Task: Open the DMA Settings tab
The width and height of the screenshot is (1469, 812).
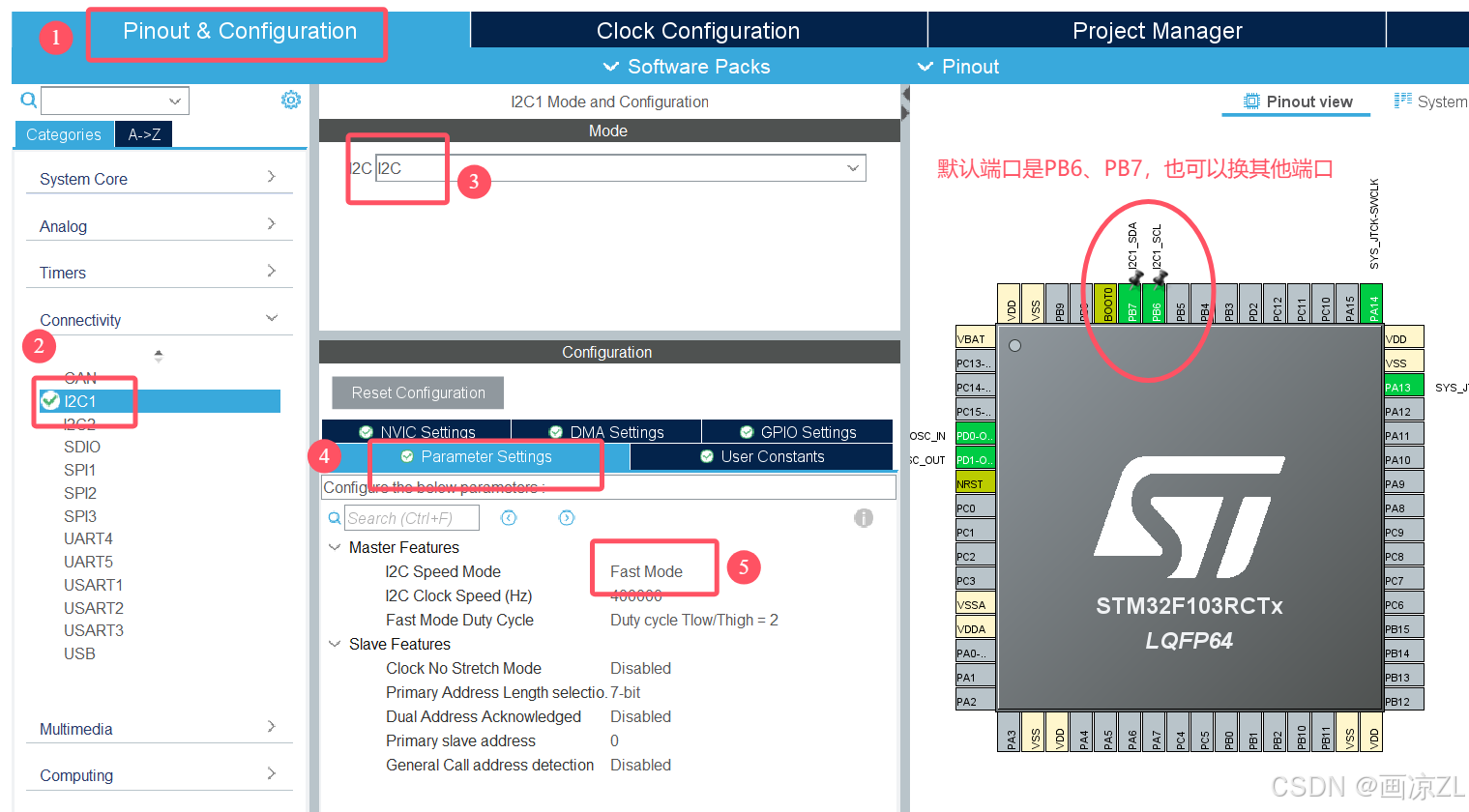Action: (606, 432)
